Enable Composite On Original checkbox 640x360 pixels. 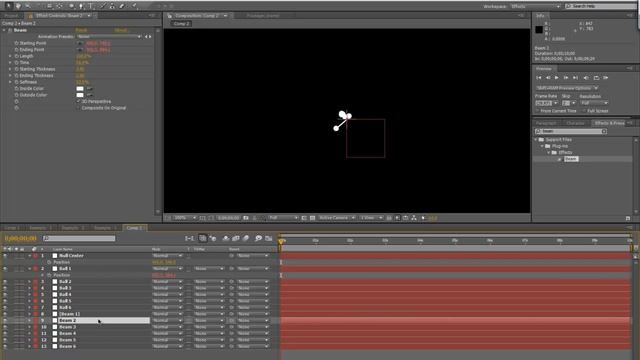click(x=78, y=108)
